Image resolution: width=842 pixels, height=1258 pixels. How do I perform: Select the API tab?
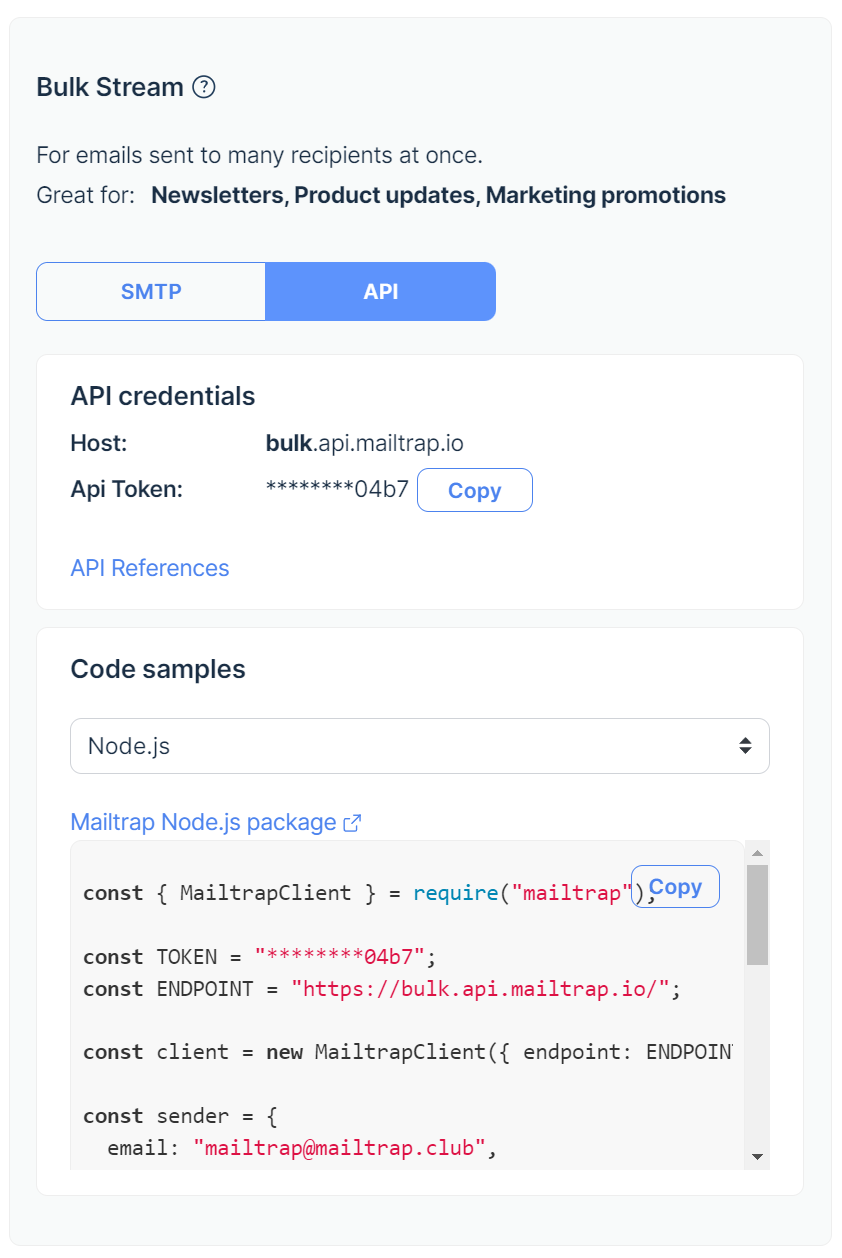[380, 291]
